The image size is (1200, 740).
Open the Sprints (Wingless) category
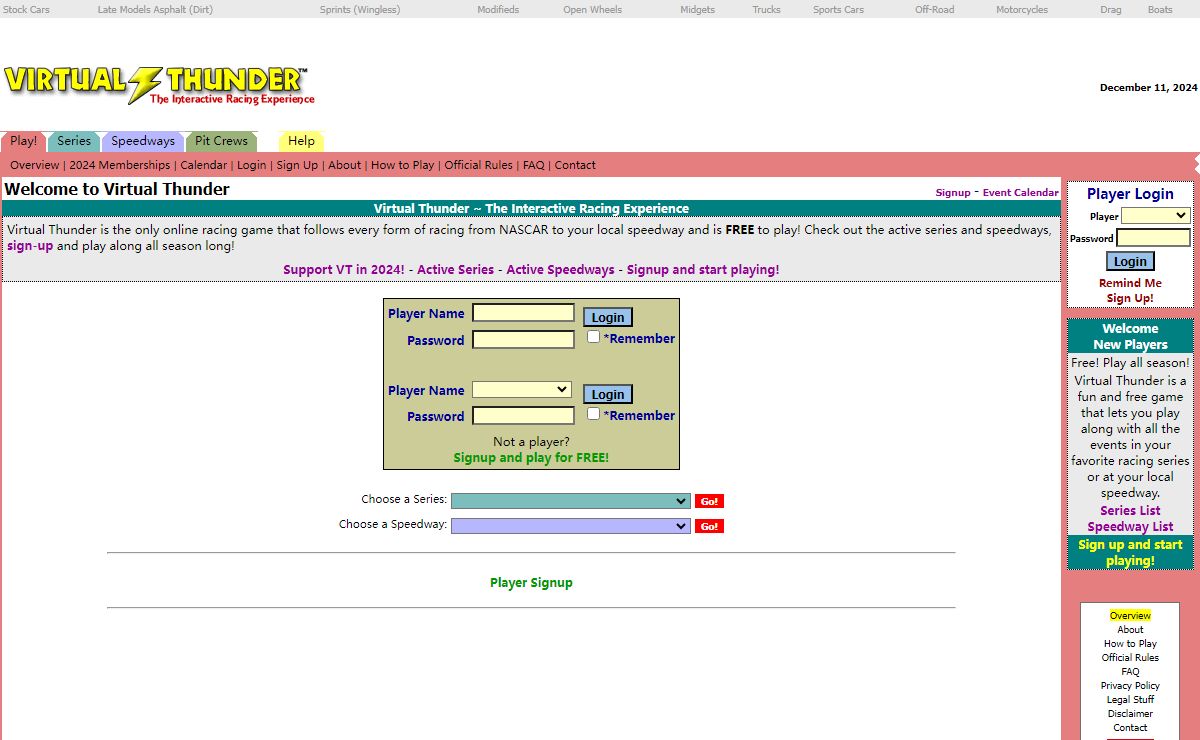click(359, 9)
